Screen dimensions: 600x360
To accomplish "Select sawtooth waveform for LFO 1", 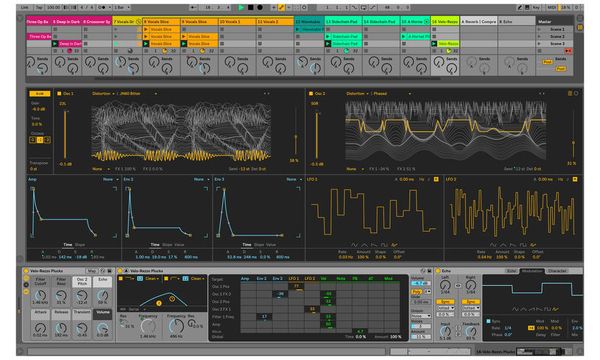I will click(x=374, y=245).
